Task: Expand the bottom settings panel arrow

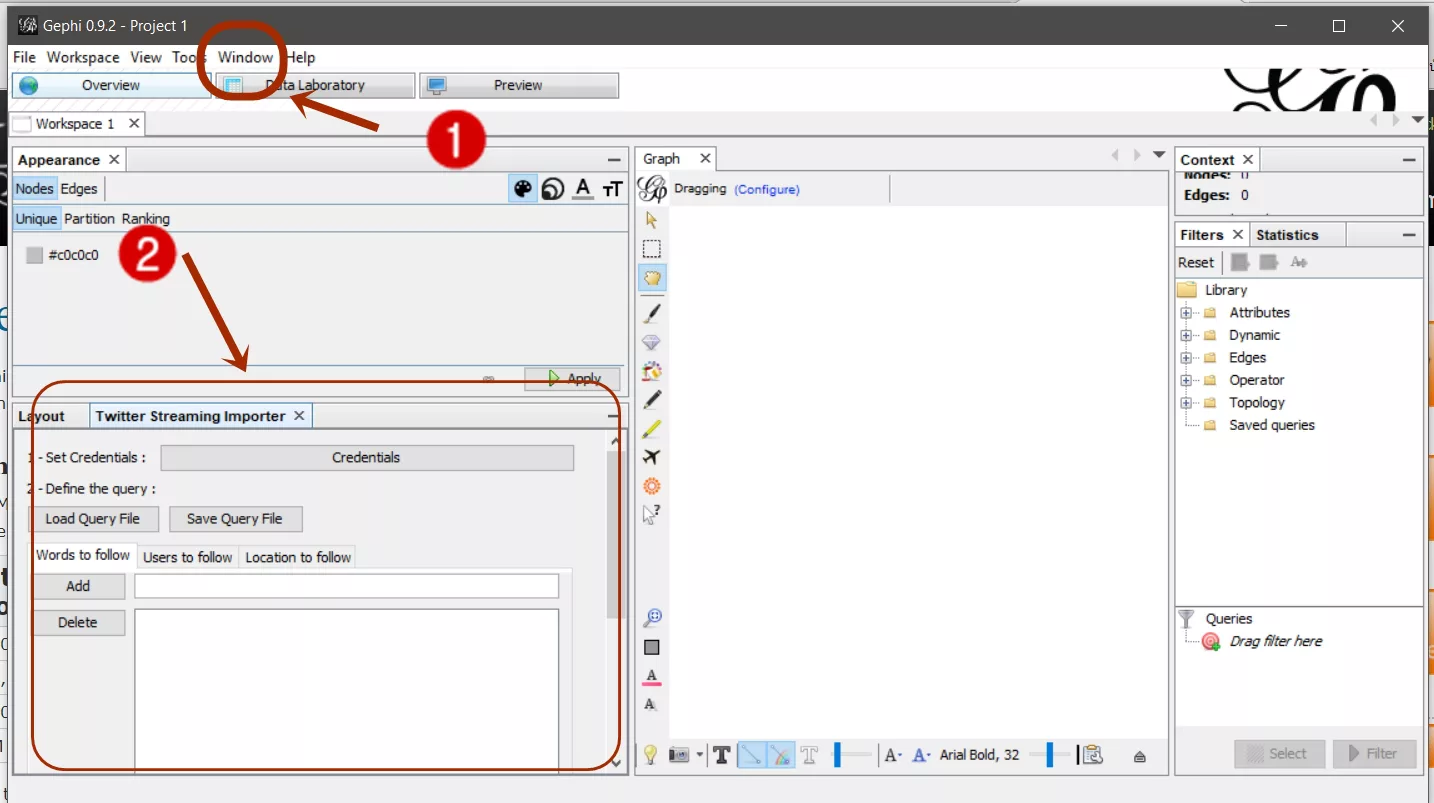Action: click(x=1139, y=756)
